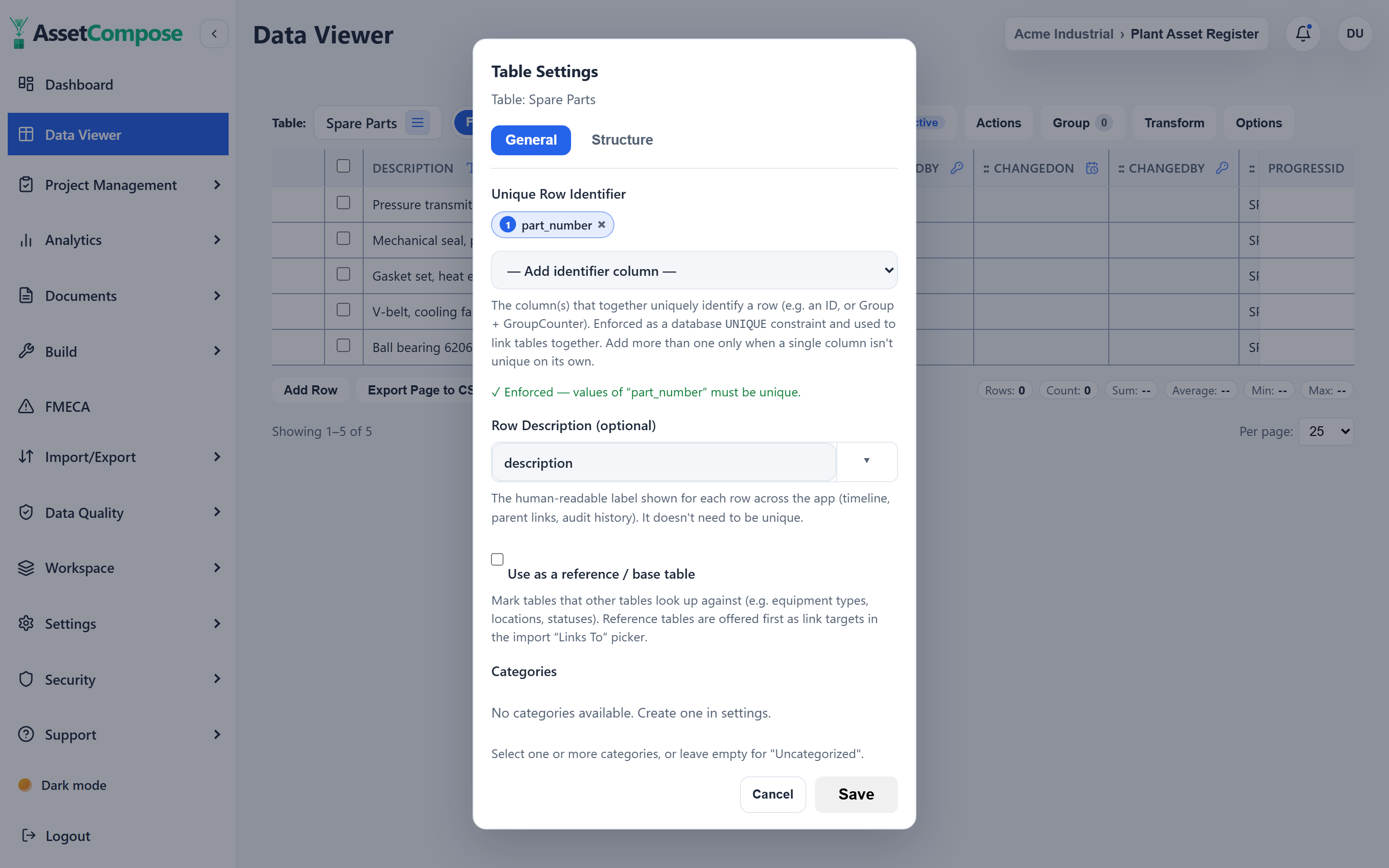This screenshot has height=868, width=1389.
Task: Click the FMECA warning triangle icon
Action: pos(26,407)
